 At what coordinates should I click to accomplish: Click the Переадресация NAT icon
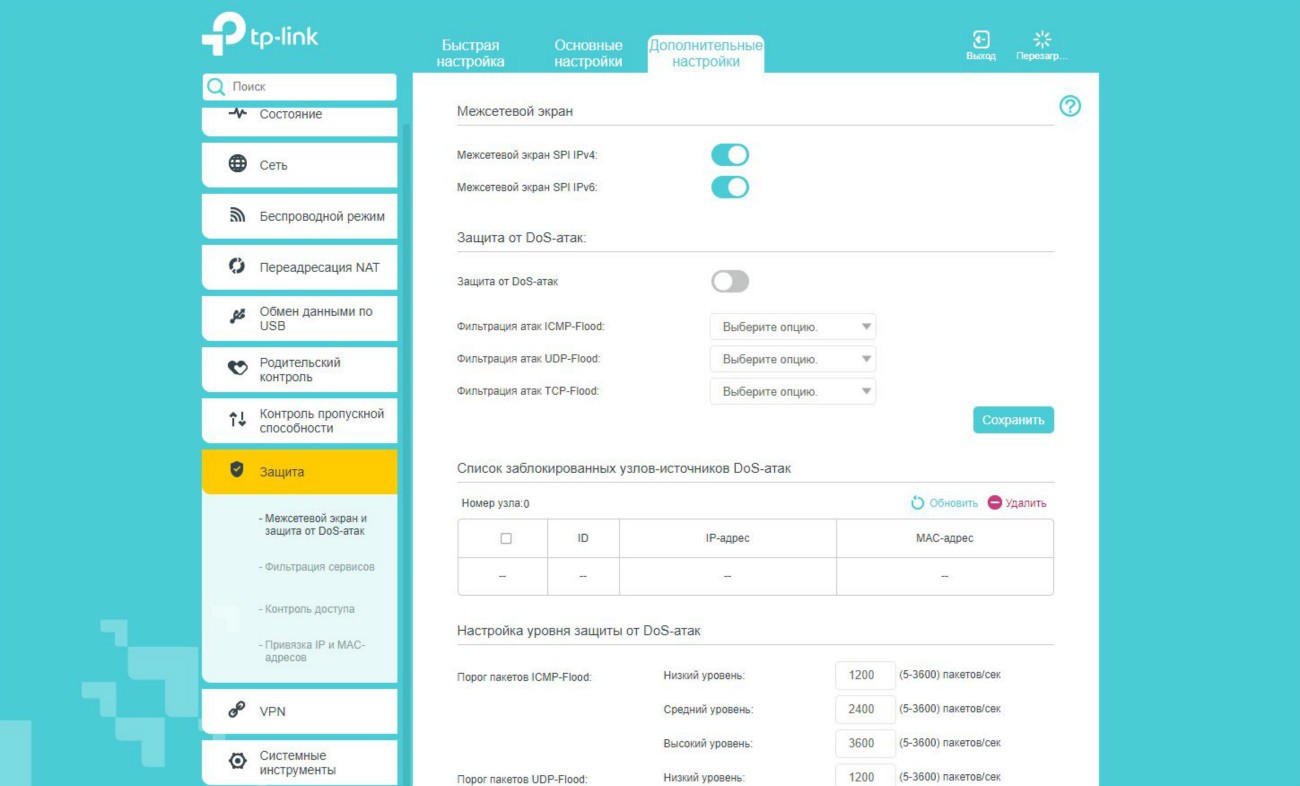click(x=237, y=266)
